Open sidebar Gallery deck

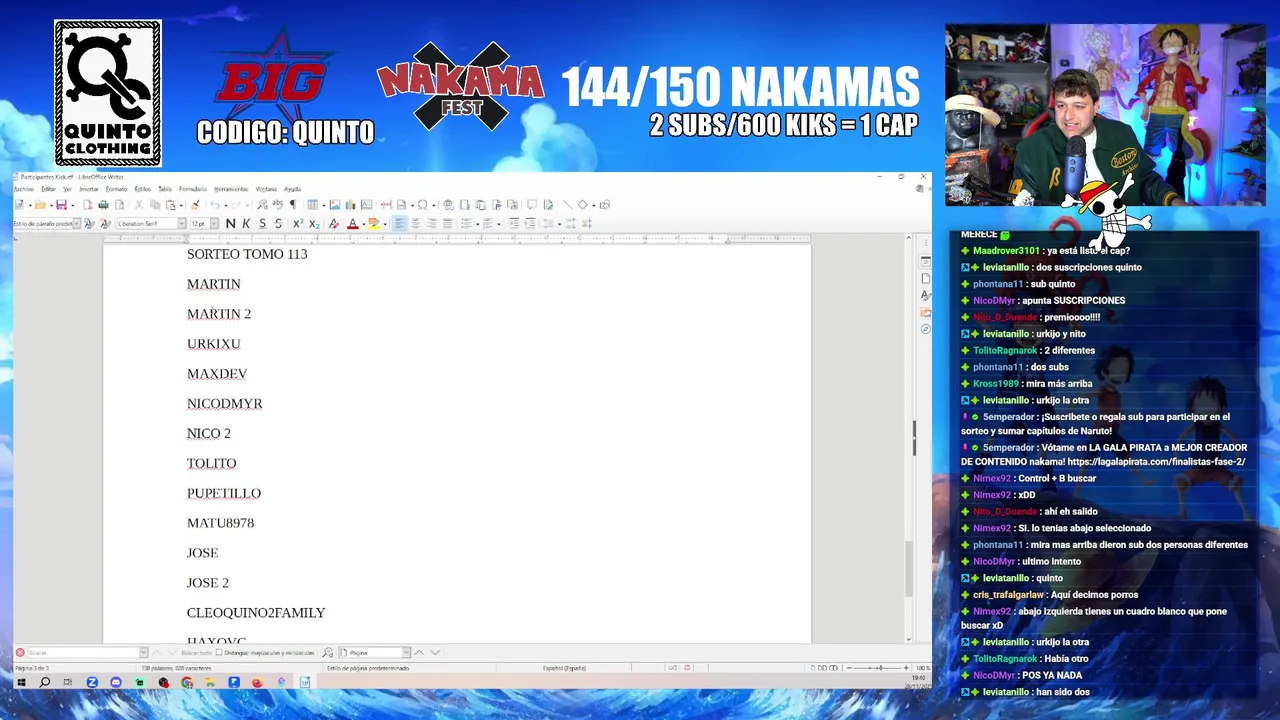point(925,312)
